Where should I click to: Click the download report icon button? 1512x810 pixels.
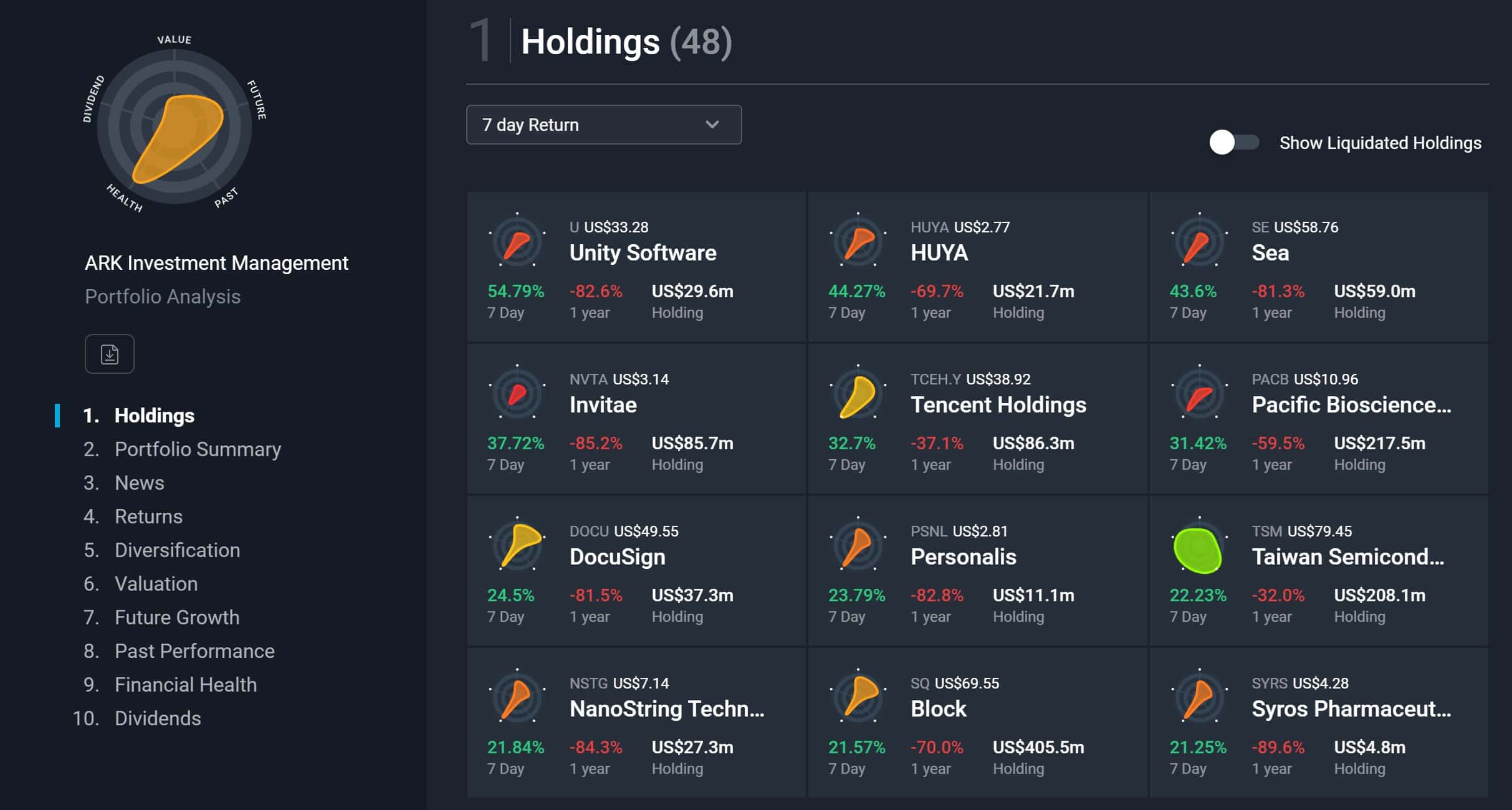click(x=110, y=354)
